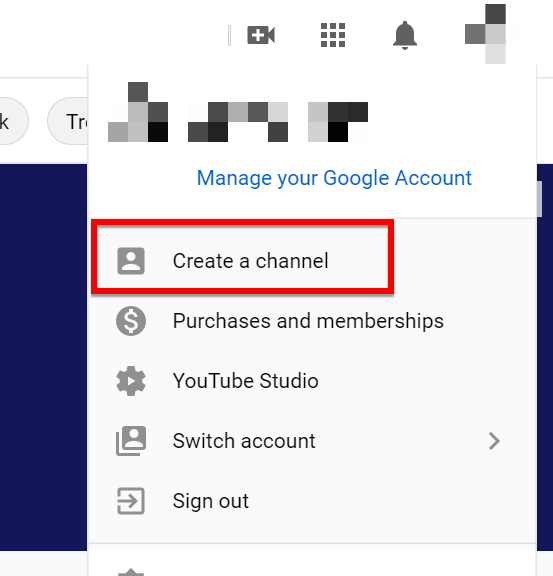Click the pixelated account avatar in header
553x576 pixels.
(485, 34)
